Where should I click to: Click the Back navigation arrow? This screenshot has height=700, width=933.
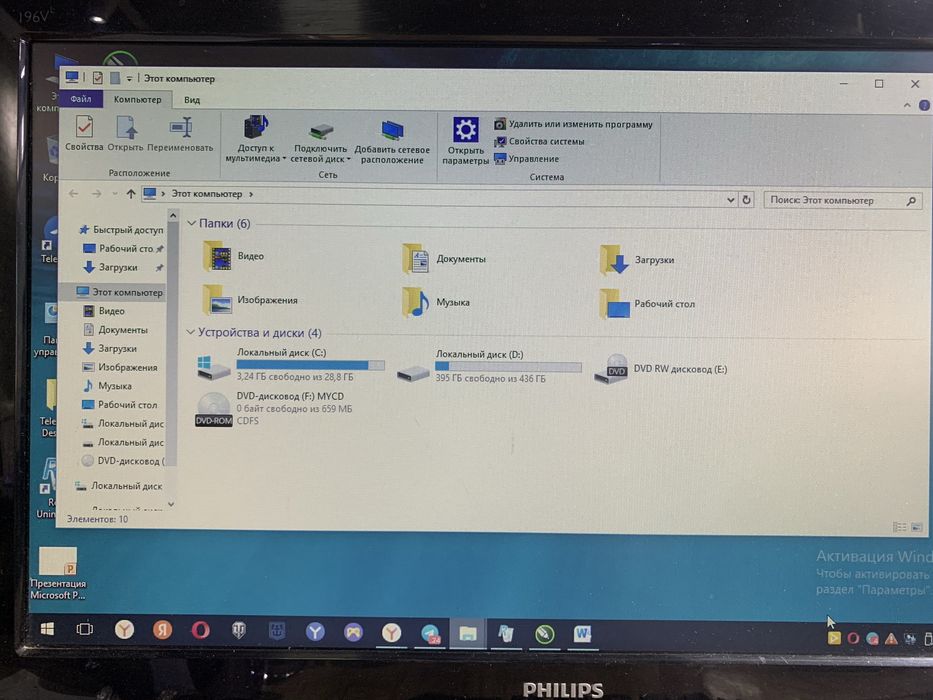pos(73,194)
